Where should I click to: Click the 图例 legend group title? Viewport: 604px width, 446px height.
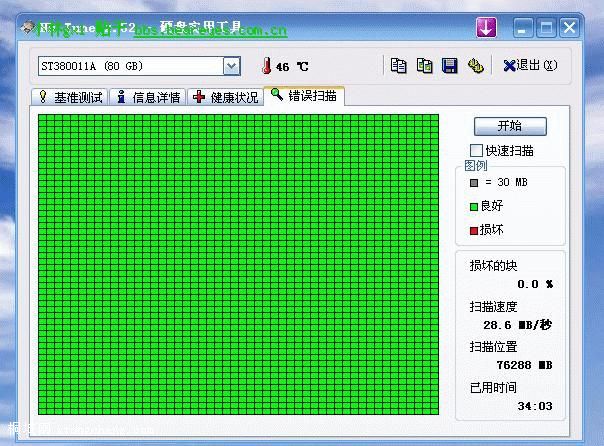point(476,166)
